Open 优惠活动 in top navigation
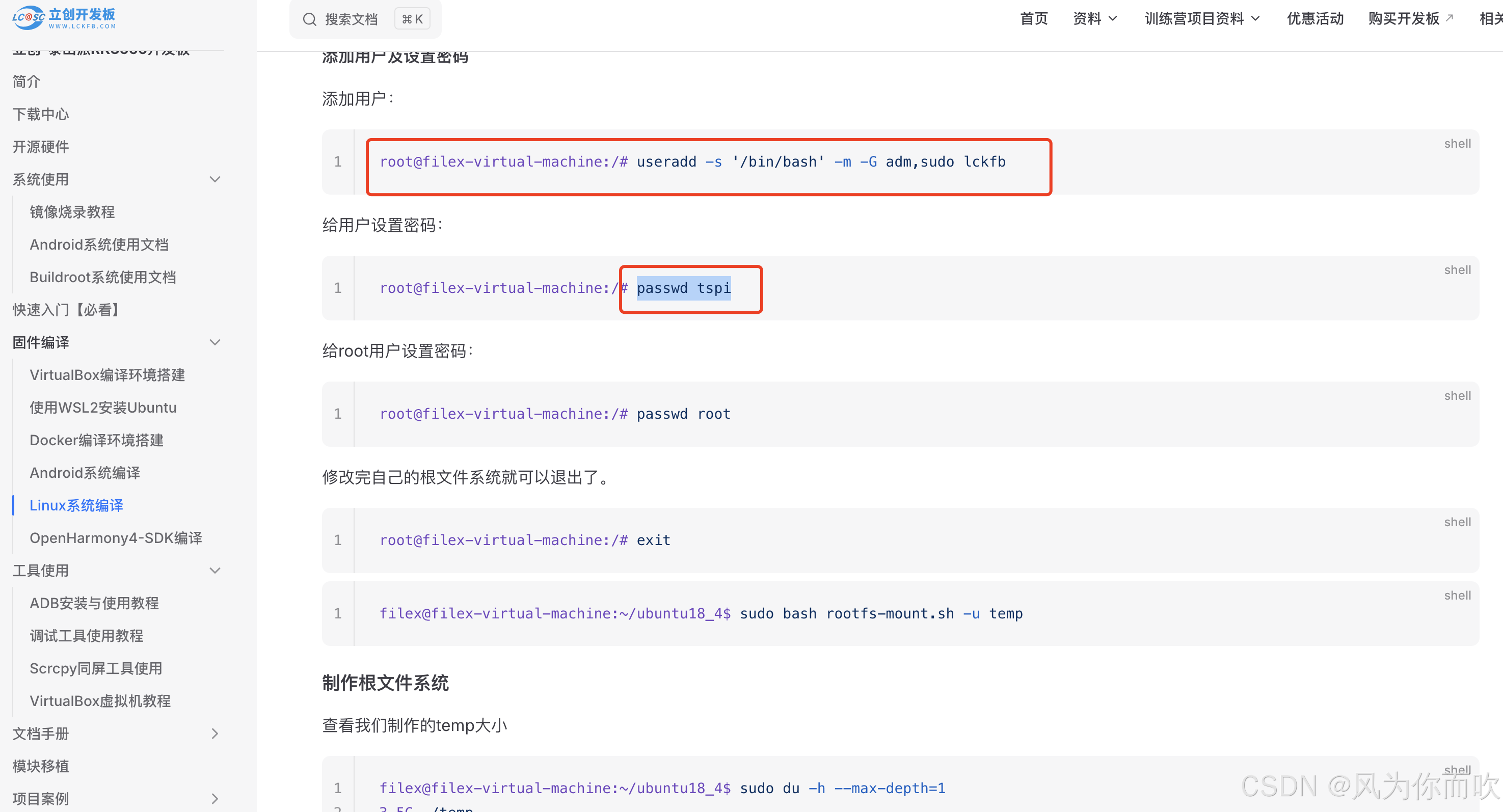 point(1315,19)
